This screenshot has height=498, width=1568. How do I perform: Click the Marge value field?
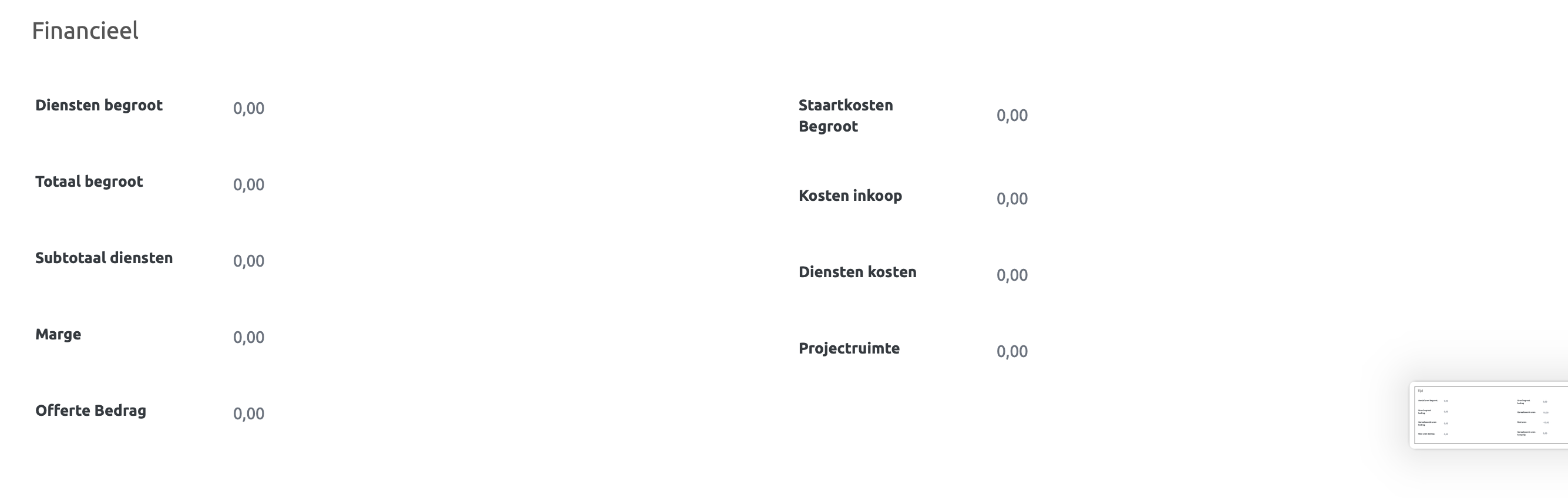(248, 337)
